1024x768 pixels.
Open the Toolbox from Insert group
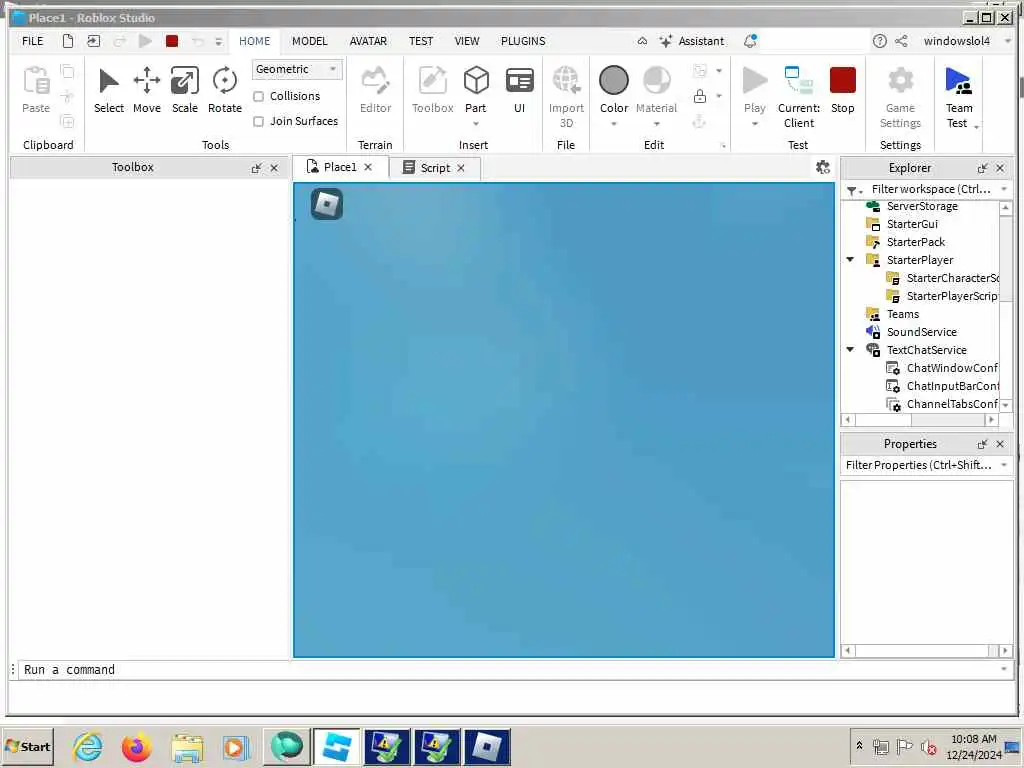[x=432, y=91]
